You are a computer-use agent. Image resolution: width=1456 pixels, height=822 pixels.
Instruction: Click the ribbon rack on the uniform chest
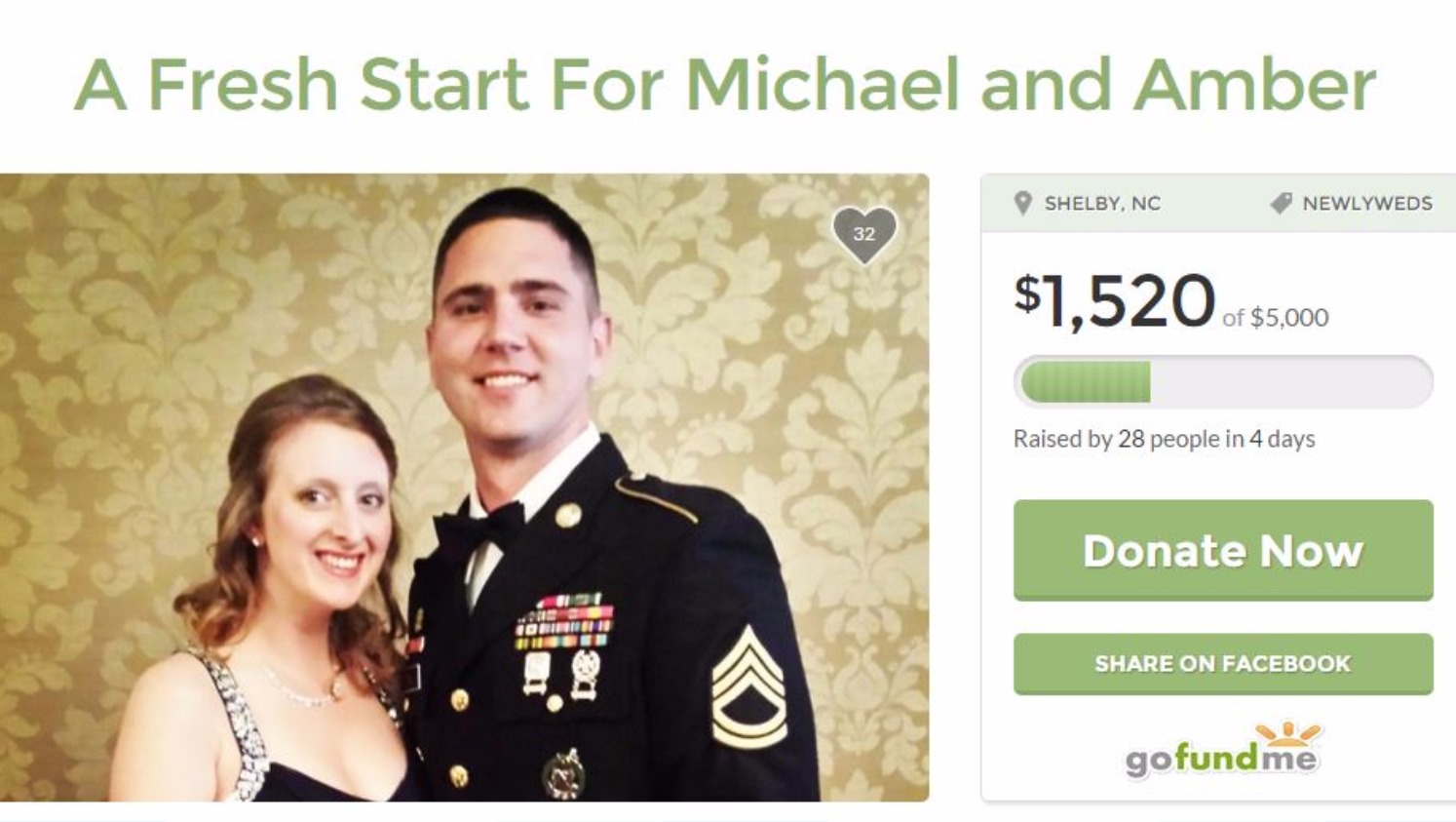[565, 622]
